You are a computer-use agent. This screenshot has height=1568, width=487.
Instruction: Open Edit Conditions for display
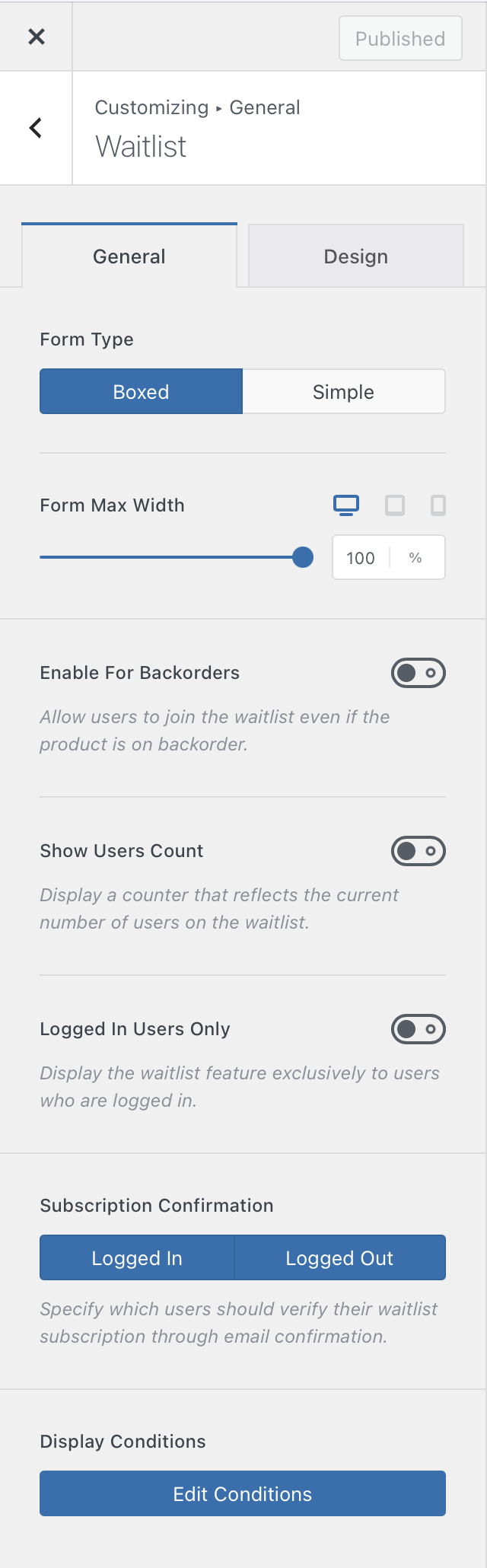click(243, 1494)
